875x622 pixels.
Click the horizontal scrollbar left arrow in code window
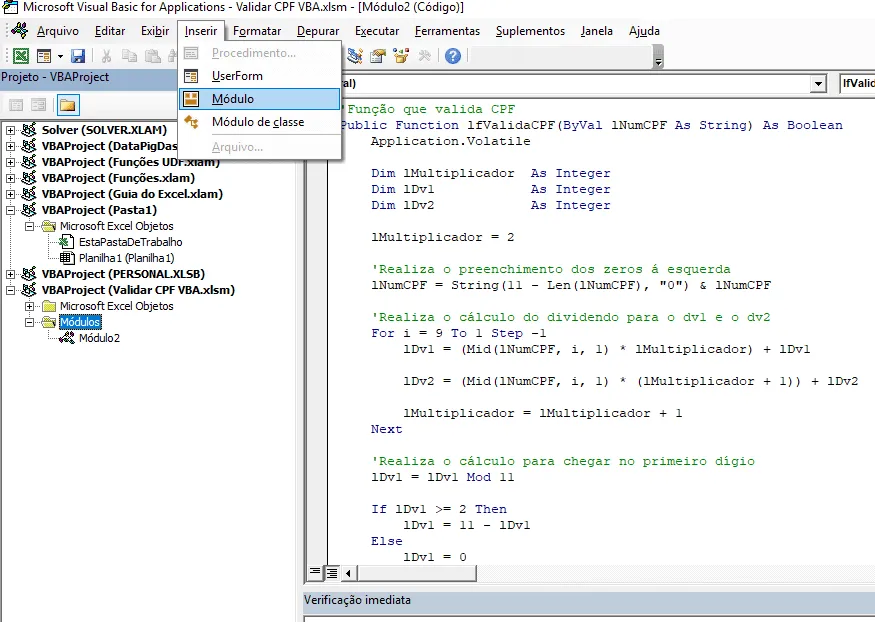(x=349, y=573)
